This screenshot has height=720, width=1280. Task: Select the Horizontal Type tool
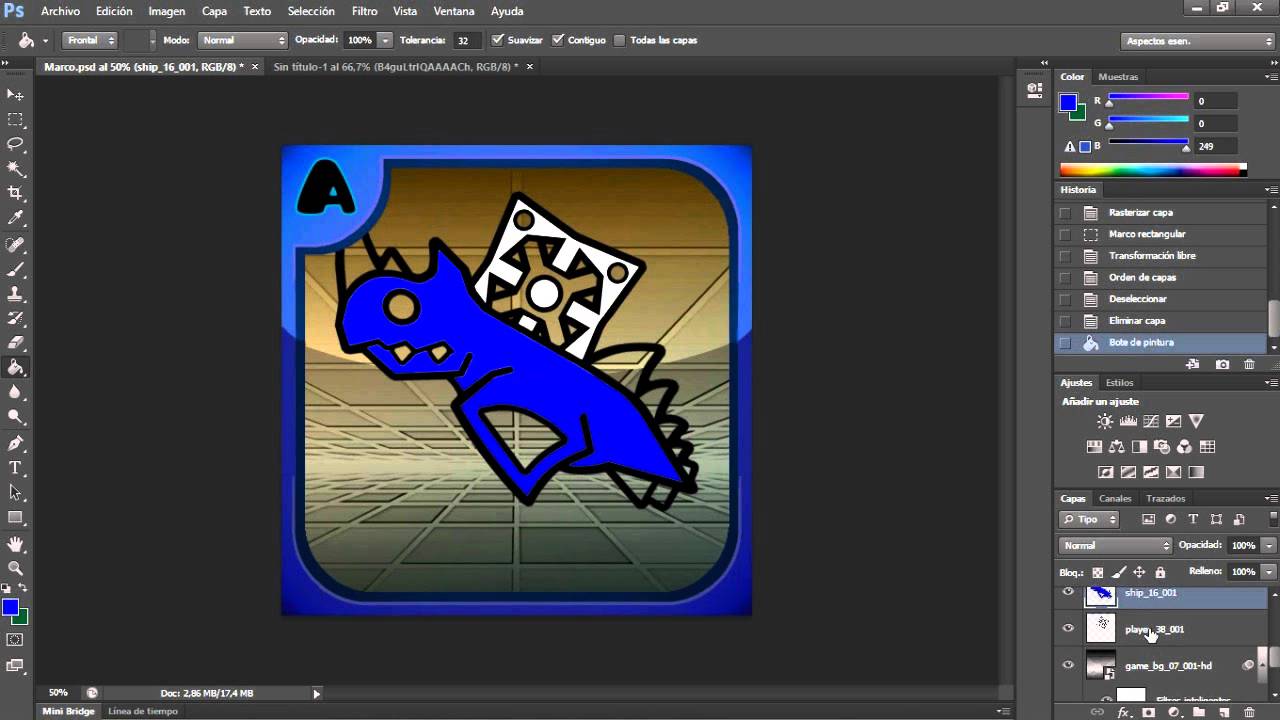15,468
